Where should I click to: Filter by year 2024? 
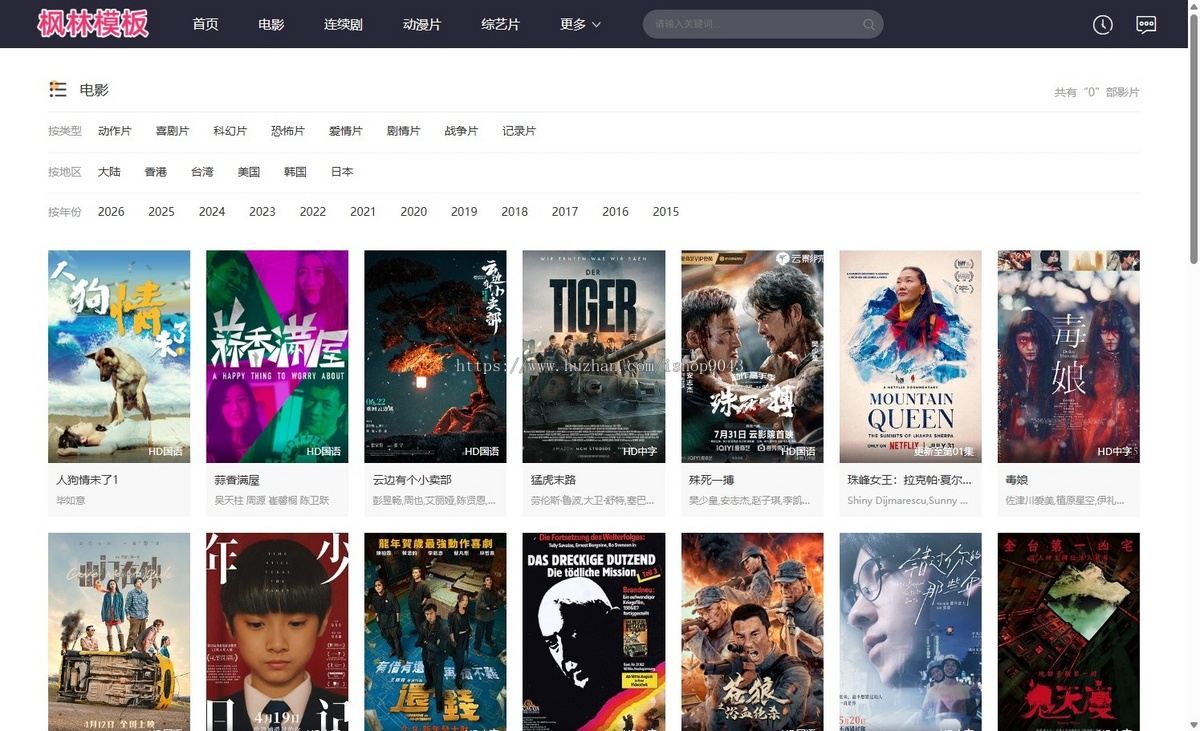coord(212,212)
